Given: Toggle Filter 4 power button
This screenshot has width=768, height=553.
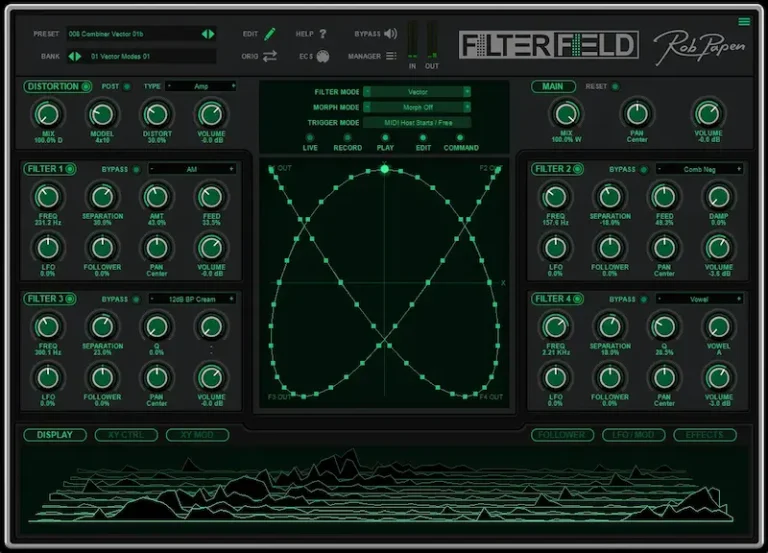Looking at the screenshot, I should coord(577,299).
